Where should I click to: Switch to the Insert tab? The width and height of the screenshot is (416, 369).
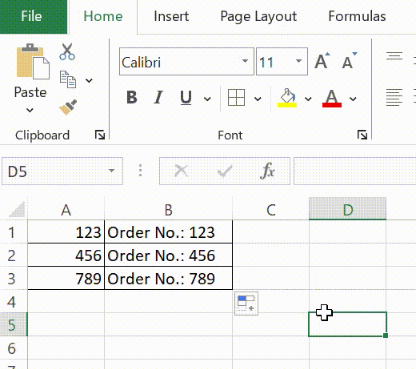pyautogui.click(x=171, y=16)
